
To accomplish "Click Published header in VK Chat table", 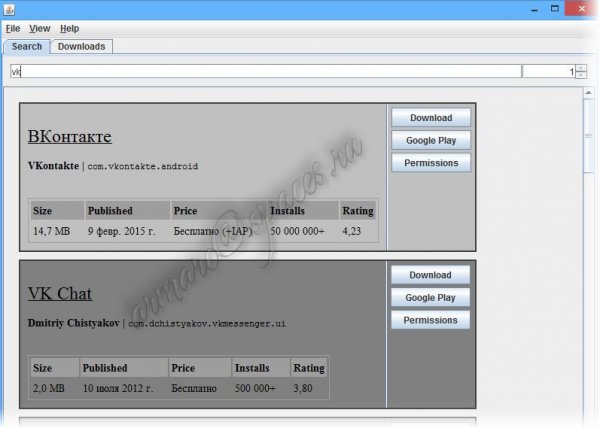I will pos(105,368).
